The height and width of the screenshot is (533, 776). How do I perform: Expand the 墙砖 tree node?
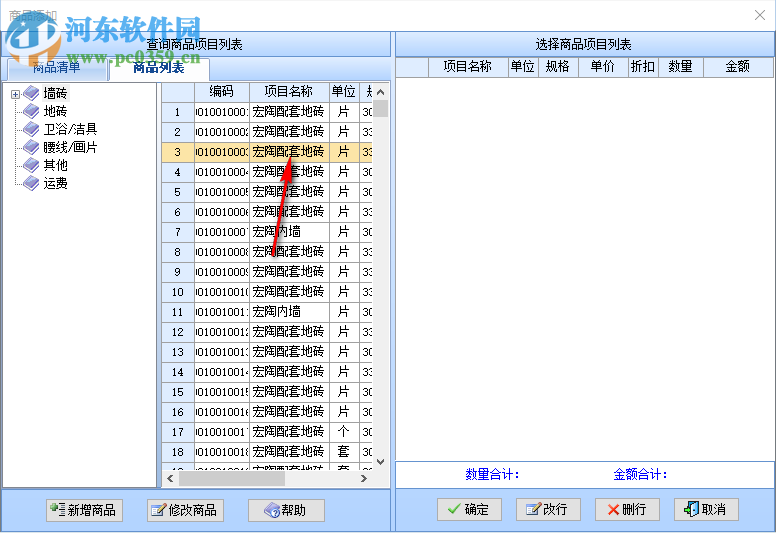(15, 94)
